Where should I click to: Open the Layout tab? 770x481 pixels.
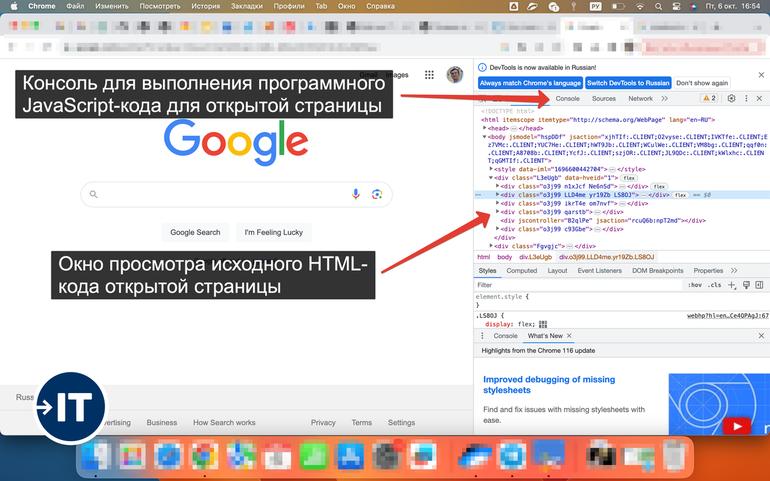point(557,271)
